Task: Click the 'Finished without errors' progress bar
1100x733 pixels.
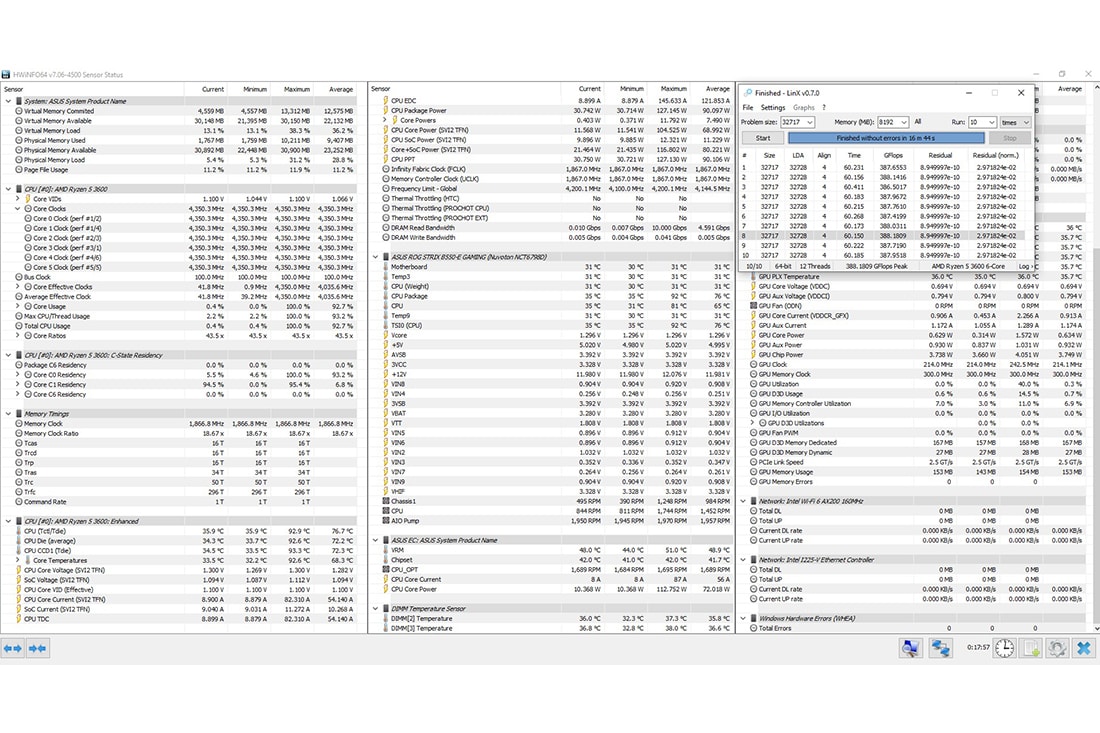Action: [x=887, y=138]
